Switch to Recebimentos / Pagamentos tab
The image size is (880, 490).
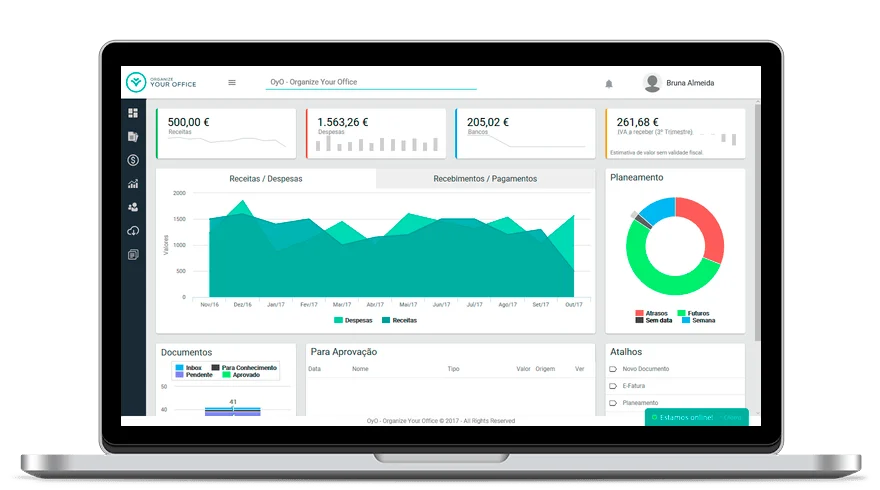(485, 178)
